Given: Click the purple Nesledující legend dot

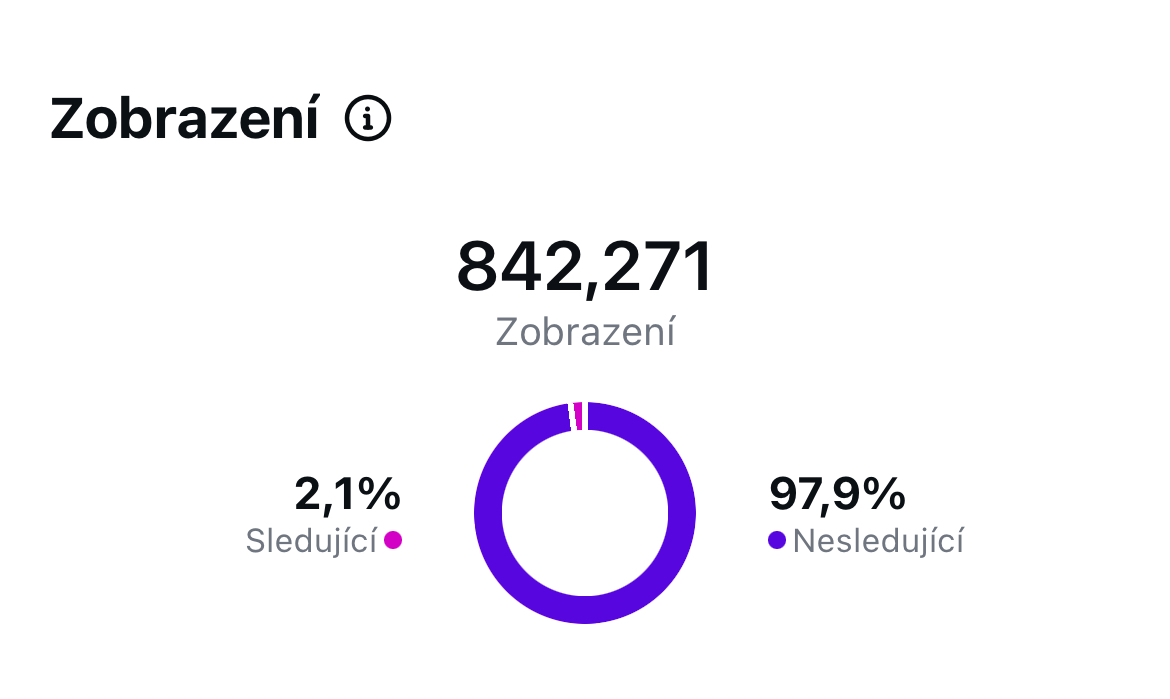Looking at the screenshot, I should (x=776, y=541).
